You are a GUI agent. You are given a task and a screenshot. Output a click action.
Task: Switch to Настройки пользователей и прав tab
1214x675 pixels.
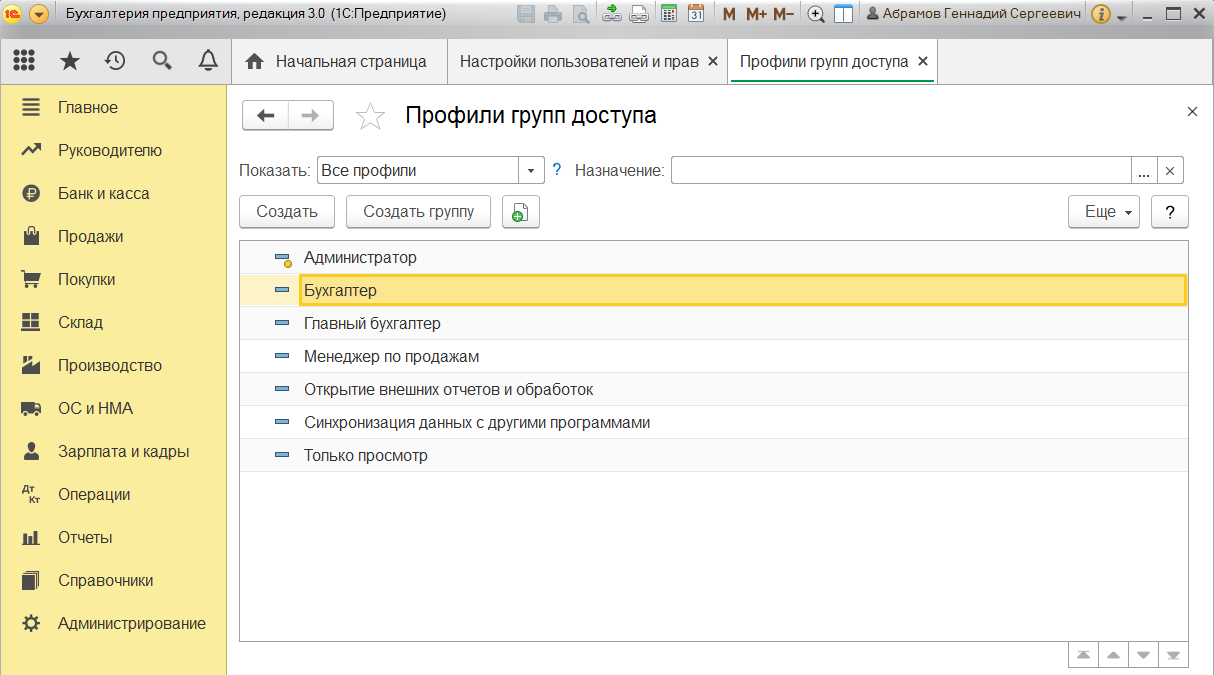coord(579,61)
